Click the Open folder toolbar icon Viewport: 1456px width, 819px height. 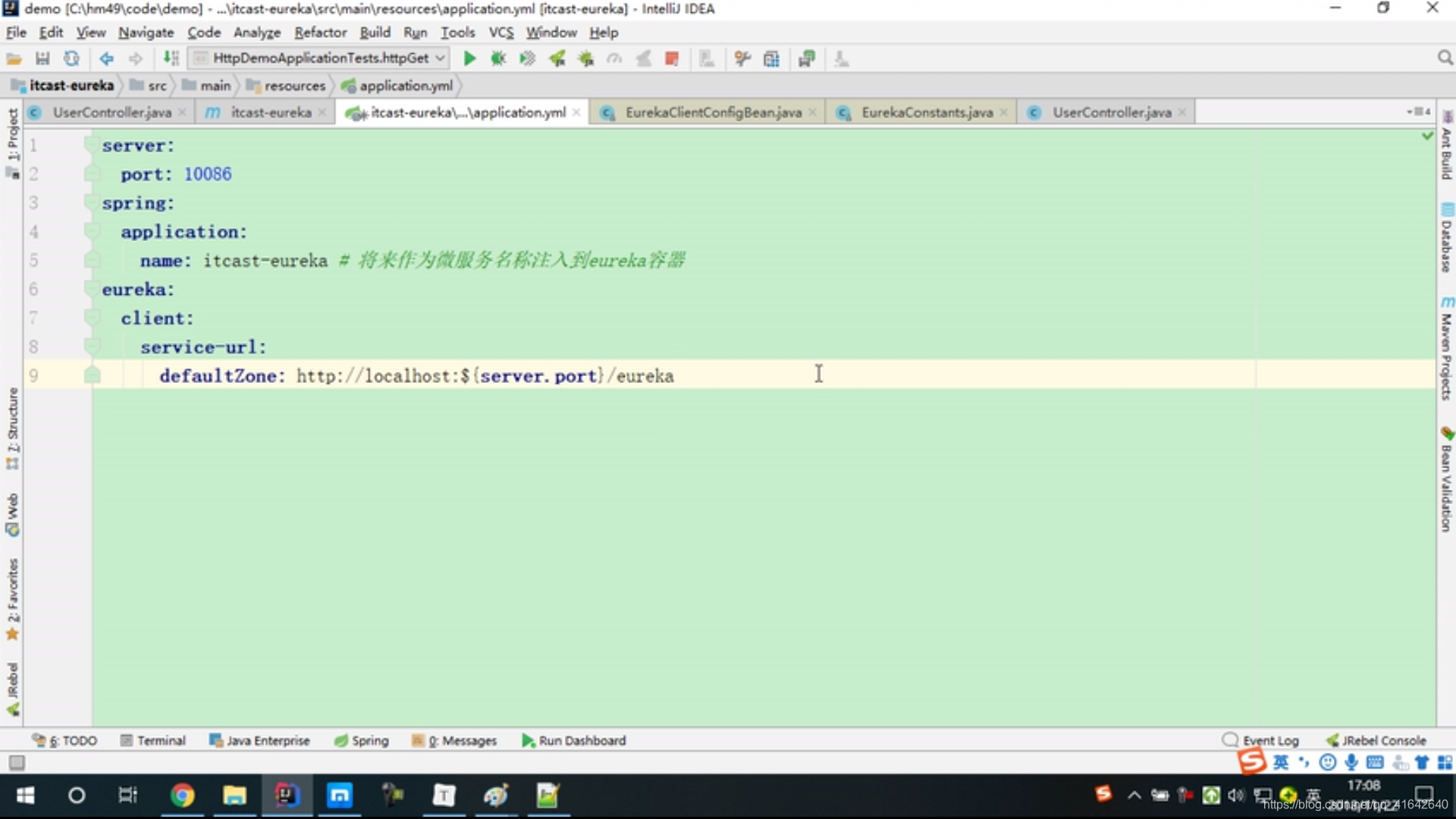[x=14, y=58]
